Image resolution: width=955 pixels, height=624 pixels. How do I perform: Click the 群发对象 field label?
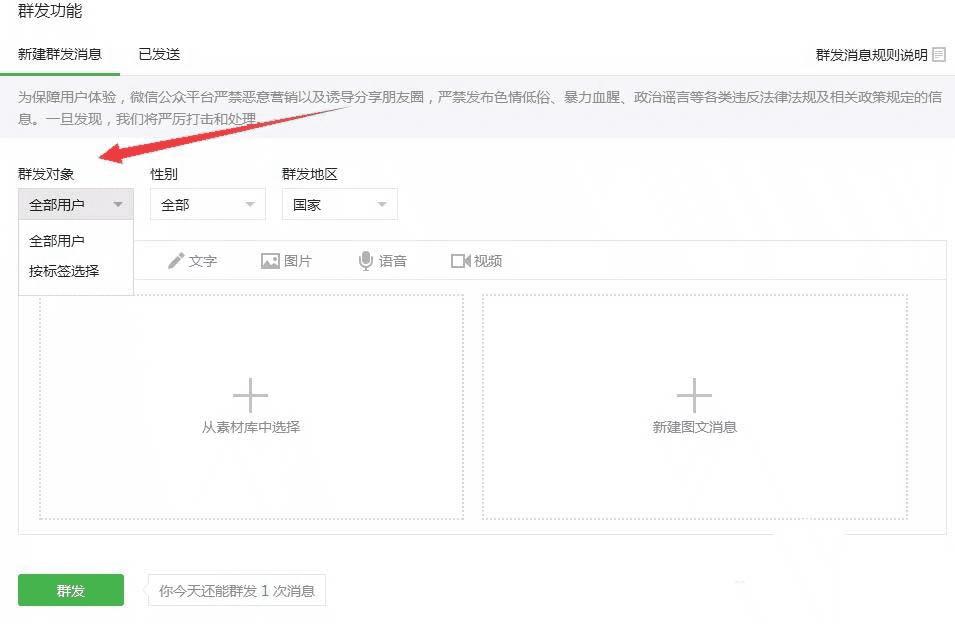click(46, 174)
